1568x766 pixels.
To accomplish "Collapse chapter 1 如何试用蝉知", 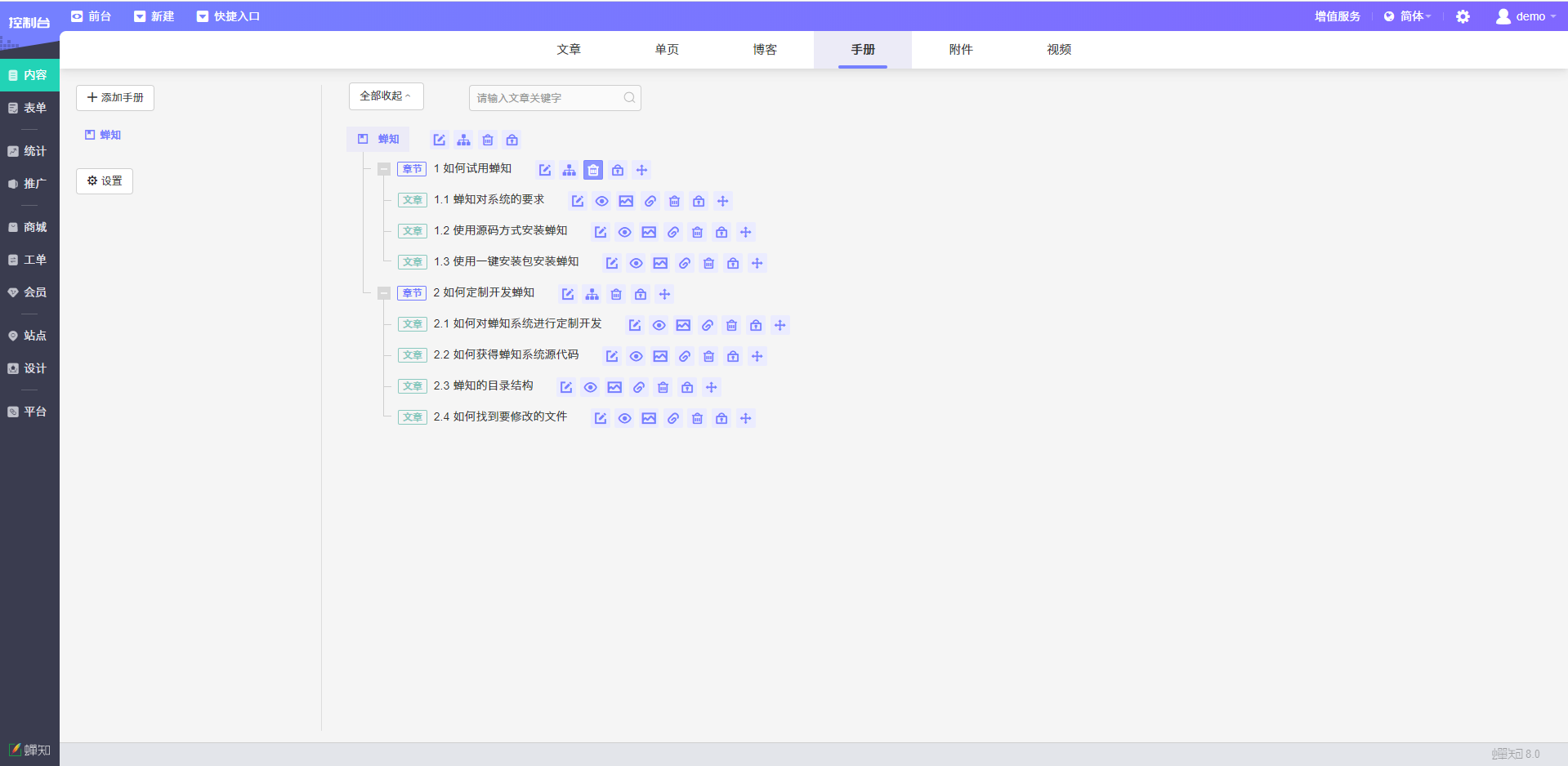I will tap(384, 169).
